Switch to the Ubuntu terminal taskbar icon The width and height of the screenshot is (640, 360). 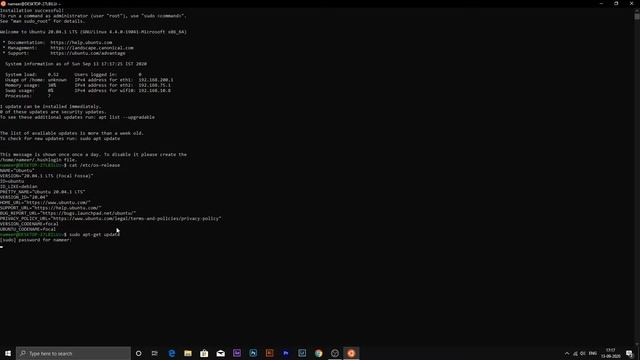(x=351, y=353)
